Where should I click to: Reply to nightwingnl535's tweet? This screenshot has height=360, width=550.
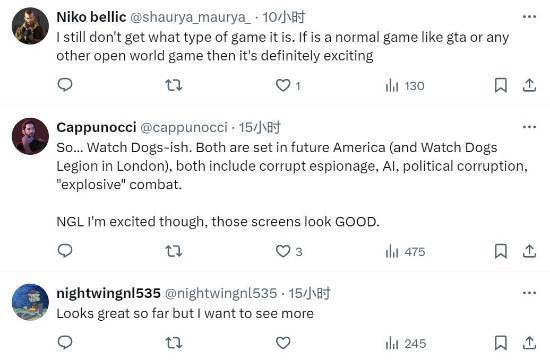(x=65, y=342)
